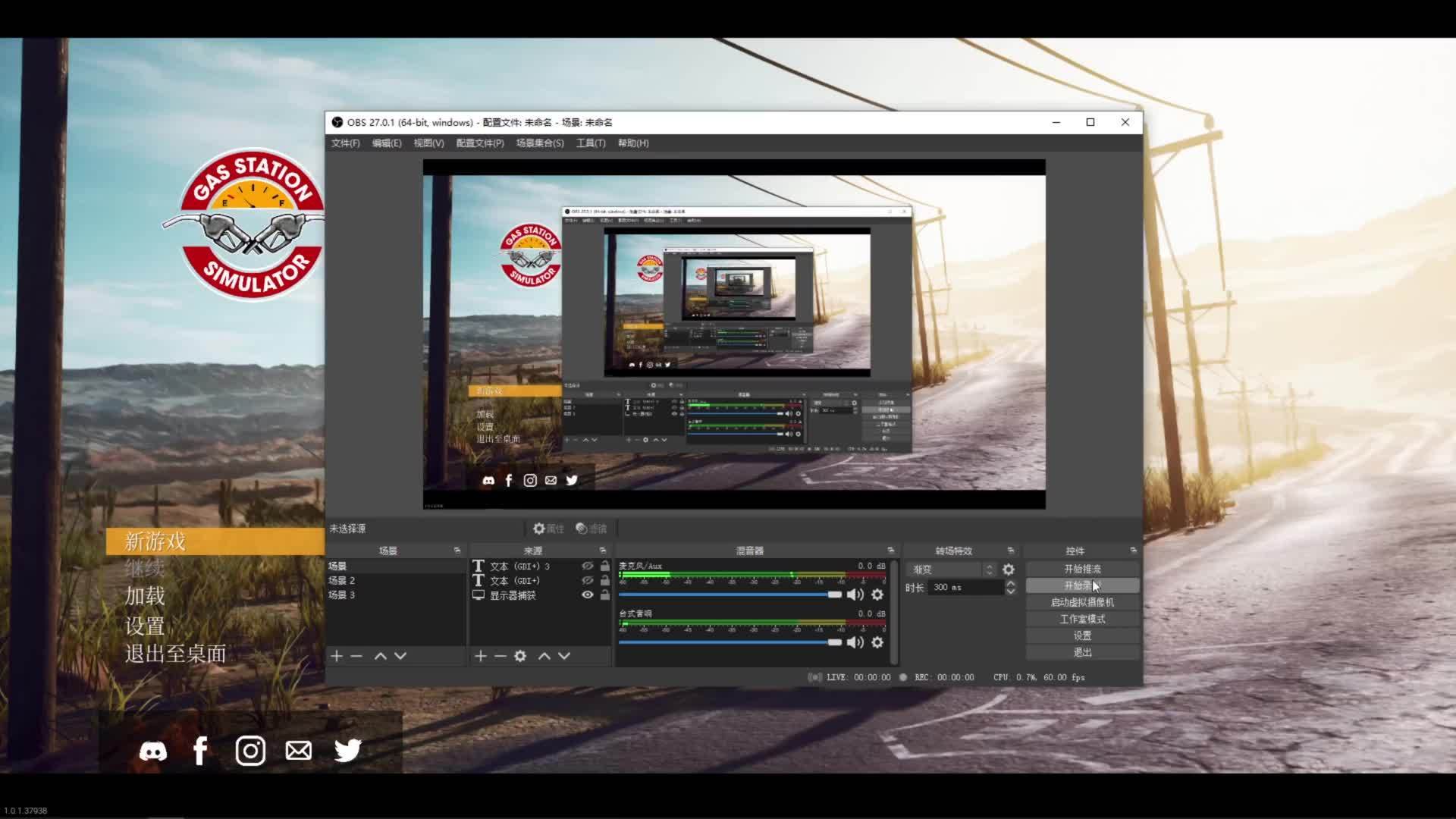
Task: Undock the 来源 panel with its float icon
Action: point(603,551)
